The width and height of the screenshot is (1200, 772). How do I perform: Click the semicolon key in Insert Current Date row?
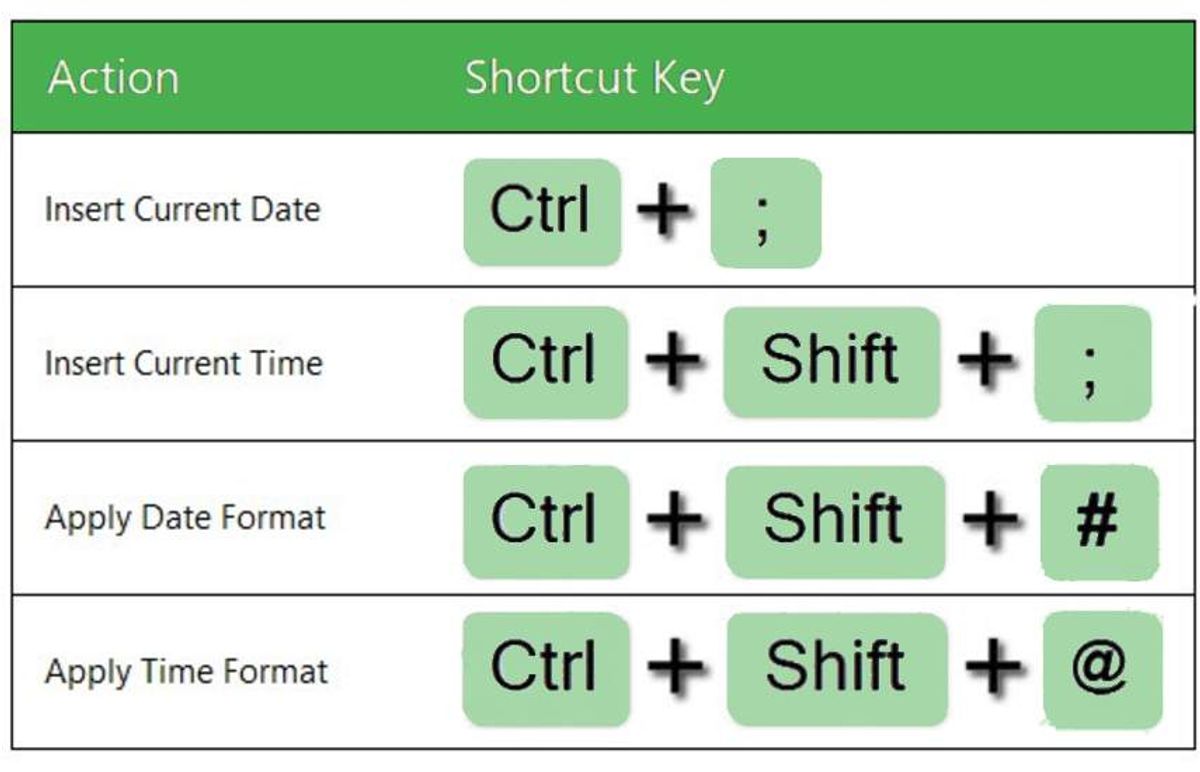tap(765, 213)
